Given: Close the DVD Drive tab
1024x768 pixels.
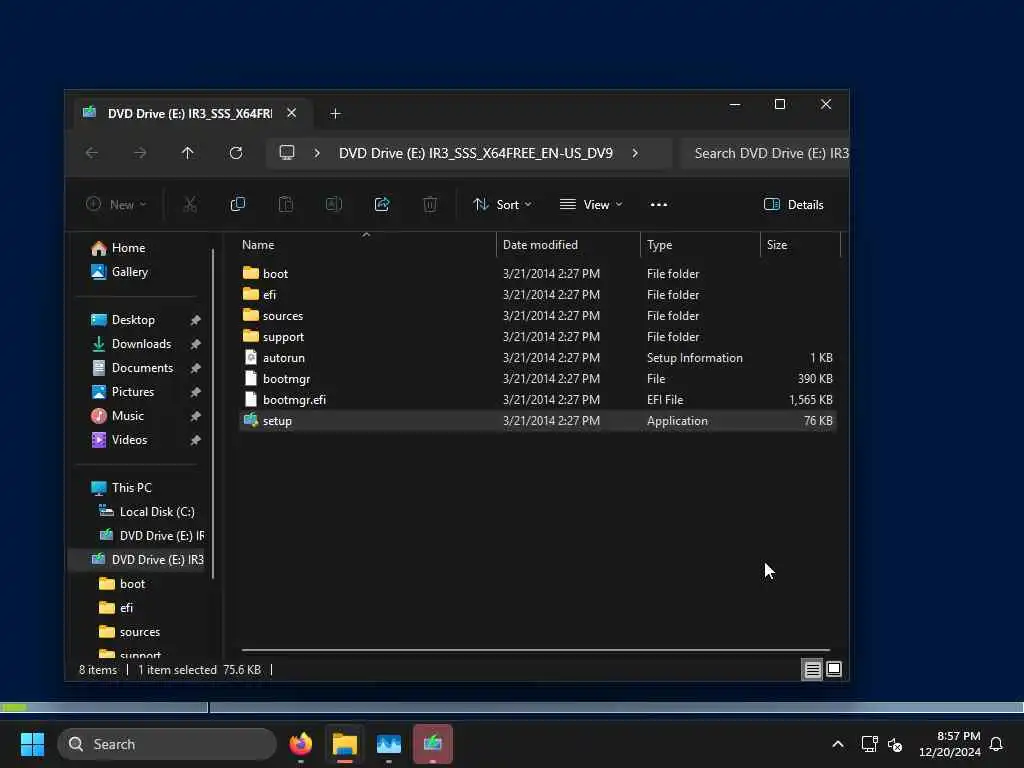Looking at the screenshot, I should (x=291, y=113).
